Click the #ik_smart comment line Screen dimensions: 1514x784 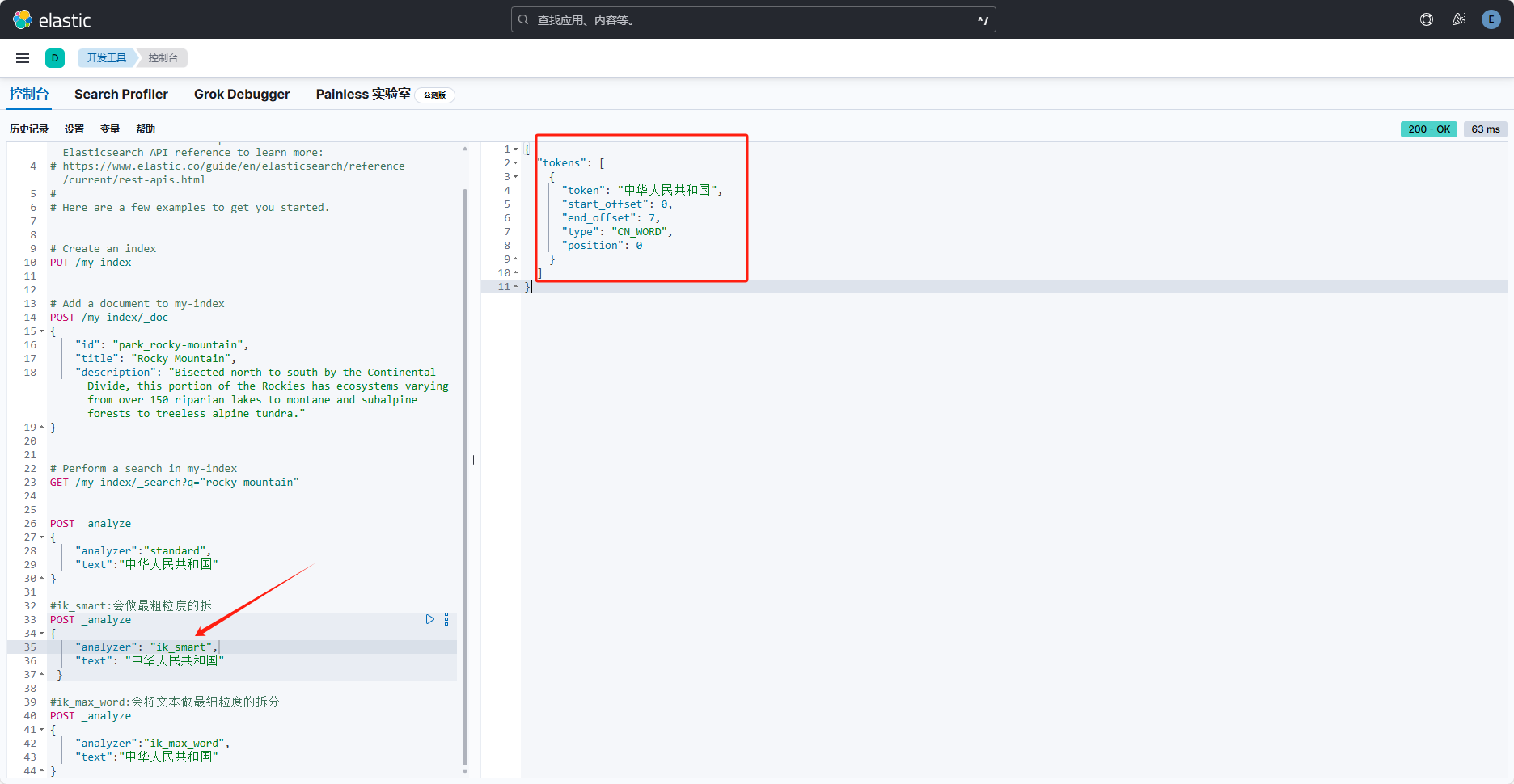[131, 606]
